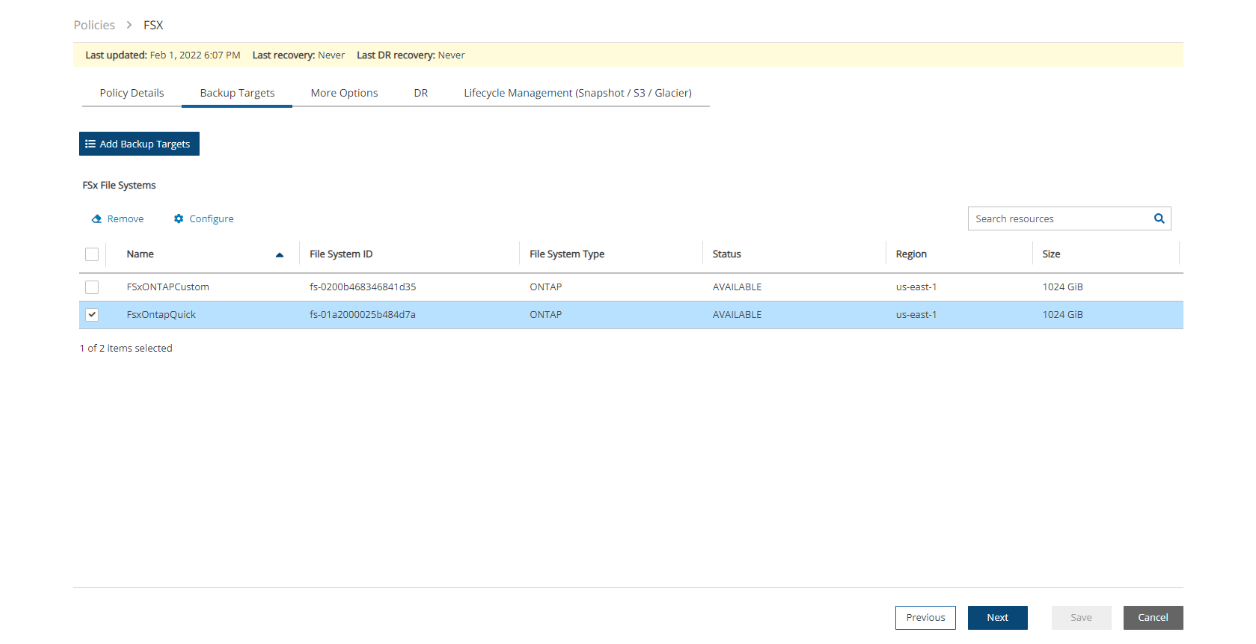Click the Name column sort arrow
This screenshot has height=644, width=1256.
pos(280,255)
